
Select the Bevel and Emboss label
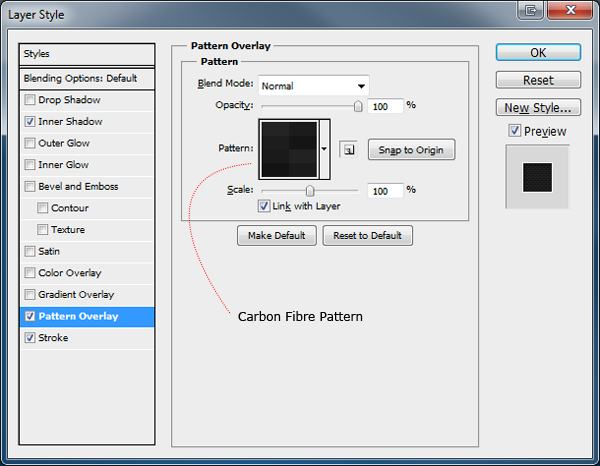[78, 186]
